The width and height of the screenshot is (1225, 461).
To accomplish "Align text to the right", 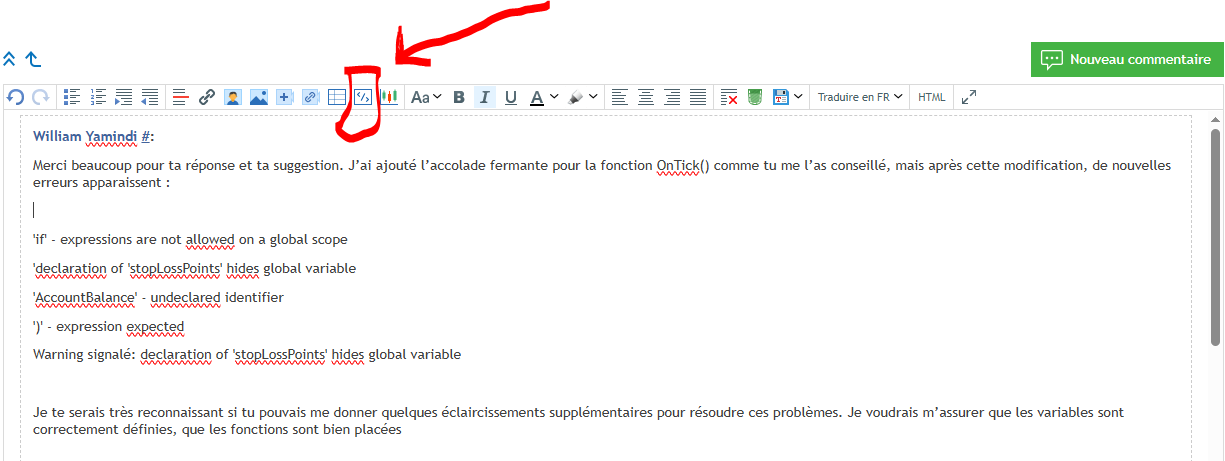I will coord(673,97).
